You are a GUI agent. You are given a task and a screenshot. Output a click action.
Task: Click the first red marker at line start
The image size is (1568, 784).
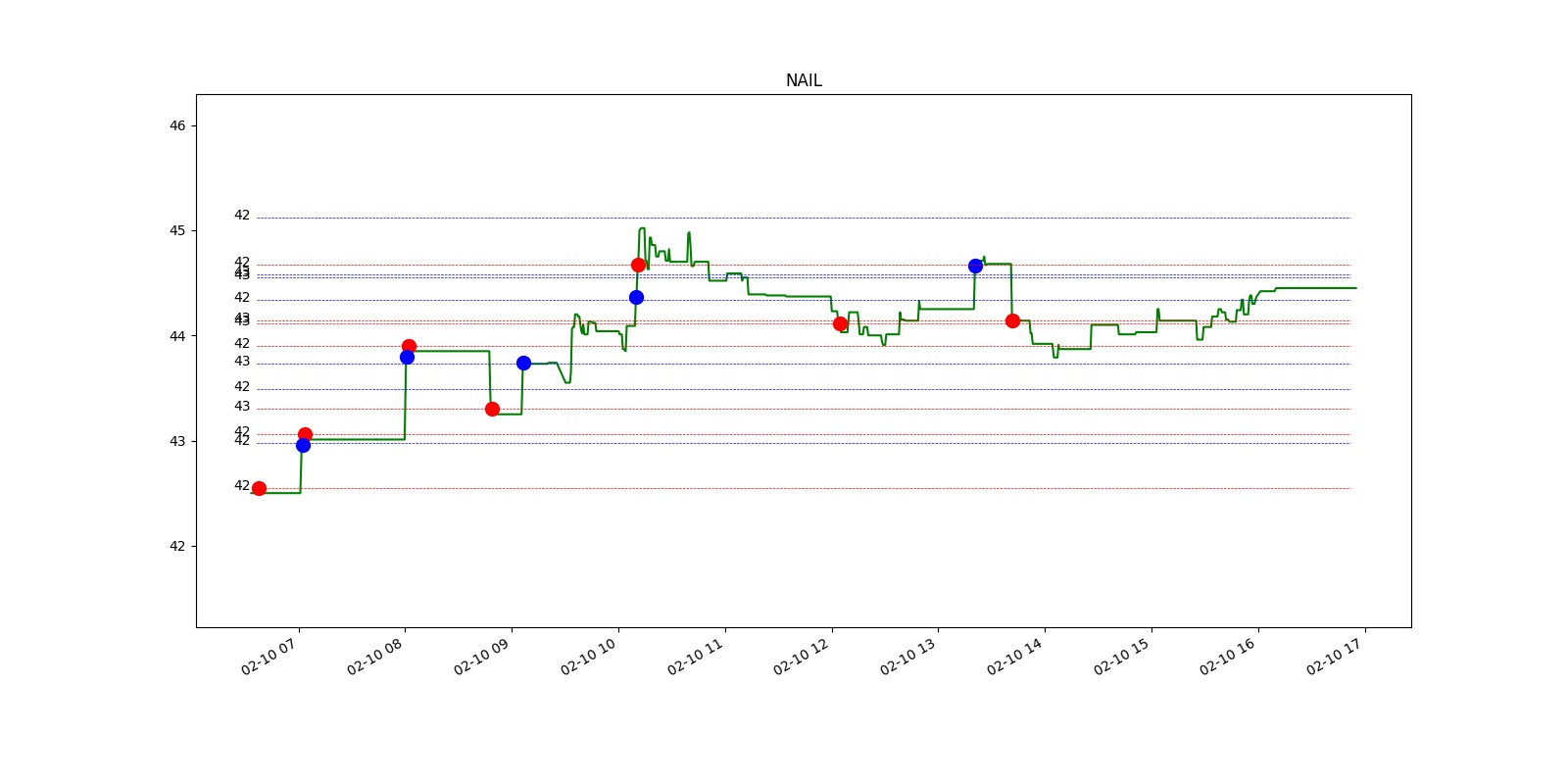(x=259, y=488)
